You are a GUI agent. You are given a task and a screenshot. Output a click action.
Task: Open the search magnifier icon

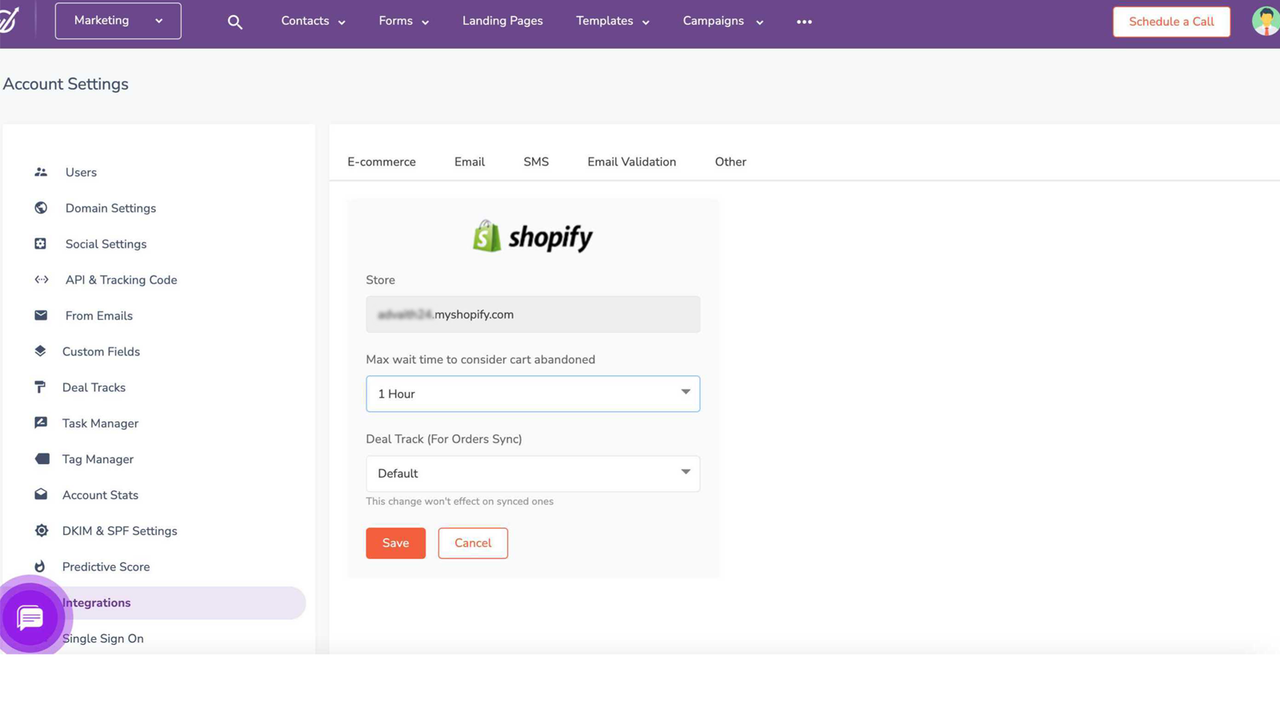click(235, 22)
